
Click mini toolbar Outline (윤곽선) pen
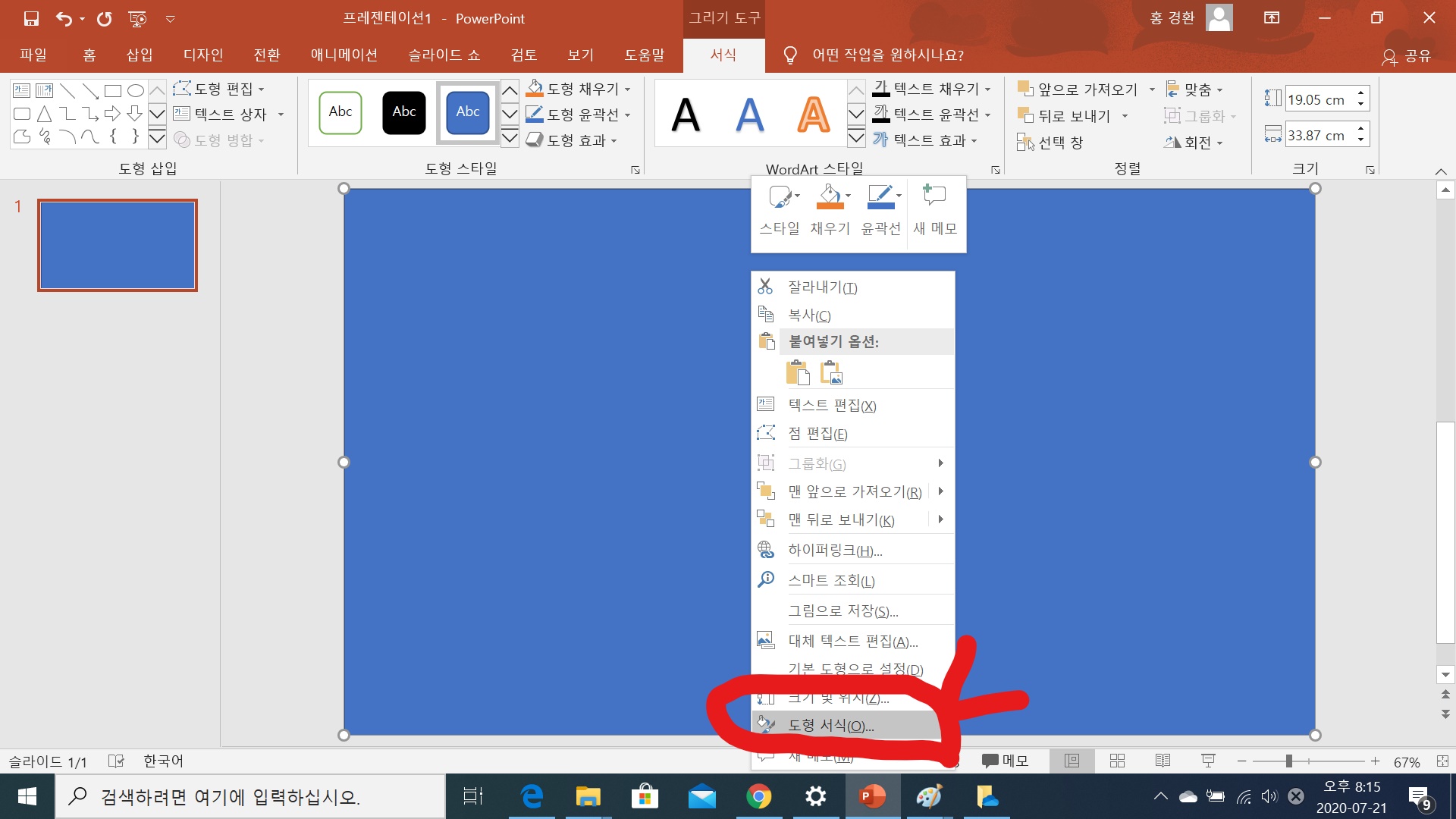click(880, 210)
